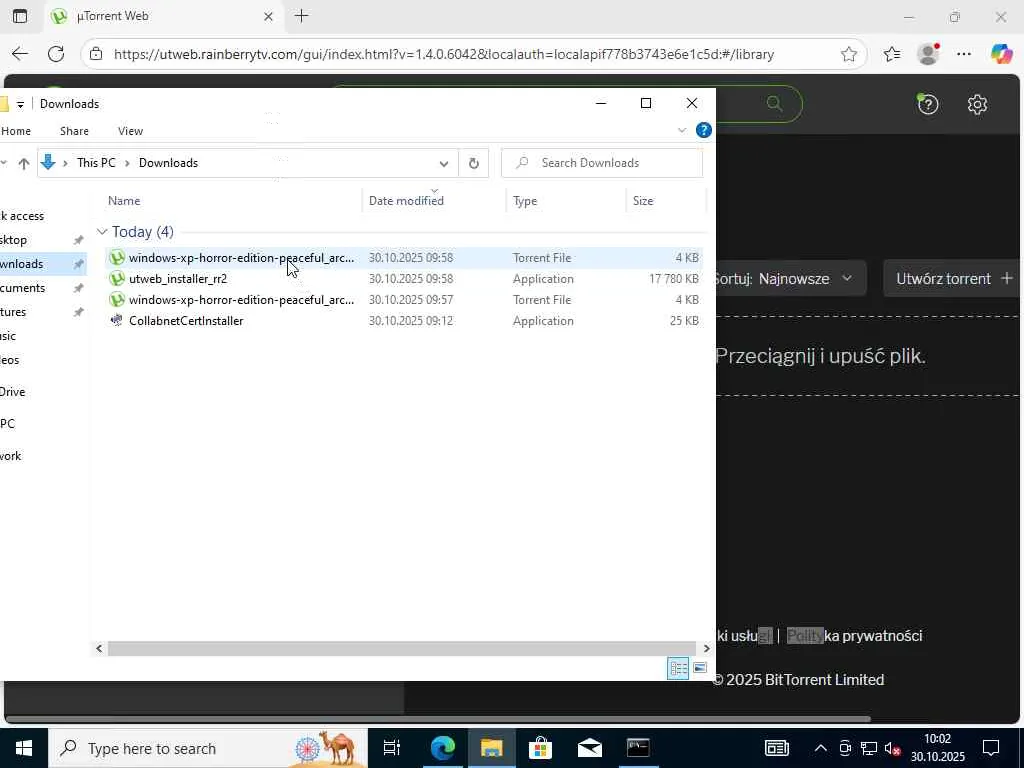This screenshot has width=1024, height=768.
Task: Click Downloads in the address breadcrumb
Action: (x=168, y=163)
